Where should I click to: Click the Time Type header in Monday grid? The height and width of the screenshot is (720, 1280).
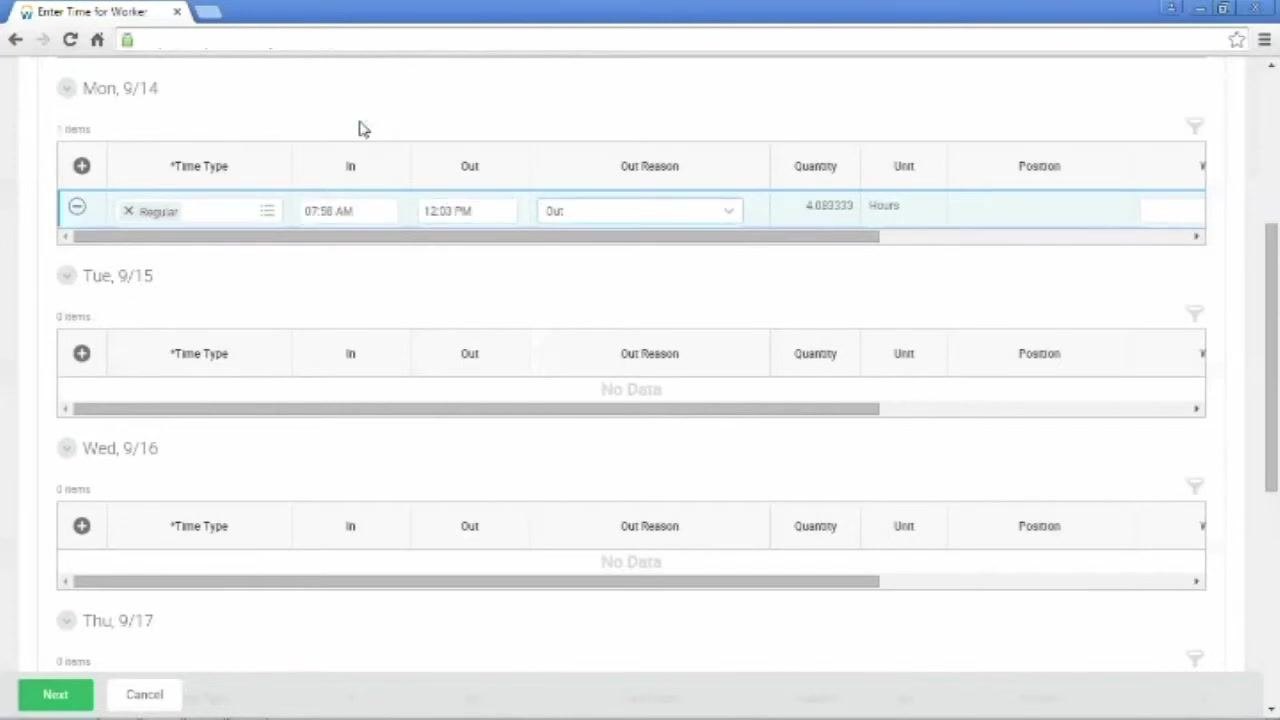pos(199,166)
